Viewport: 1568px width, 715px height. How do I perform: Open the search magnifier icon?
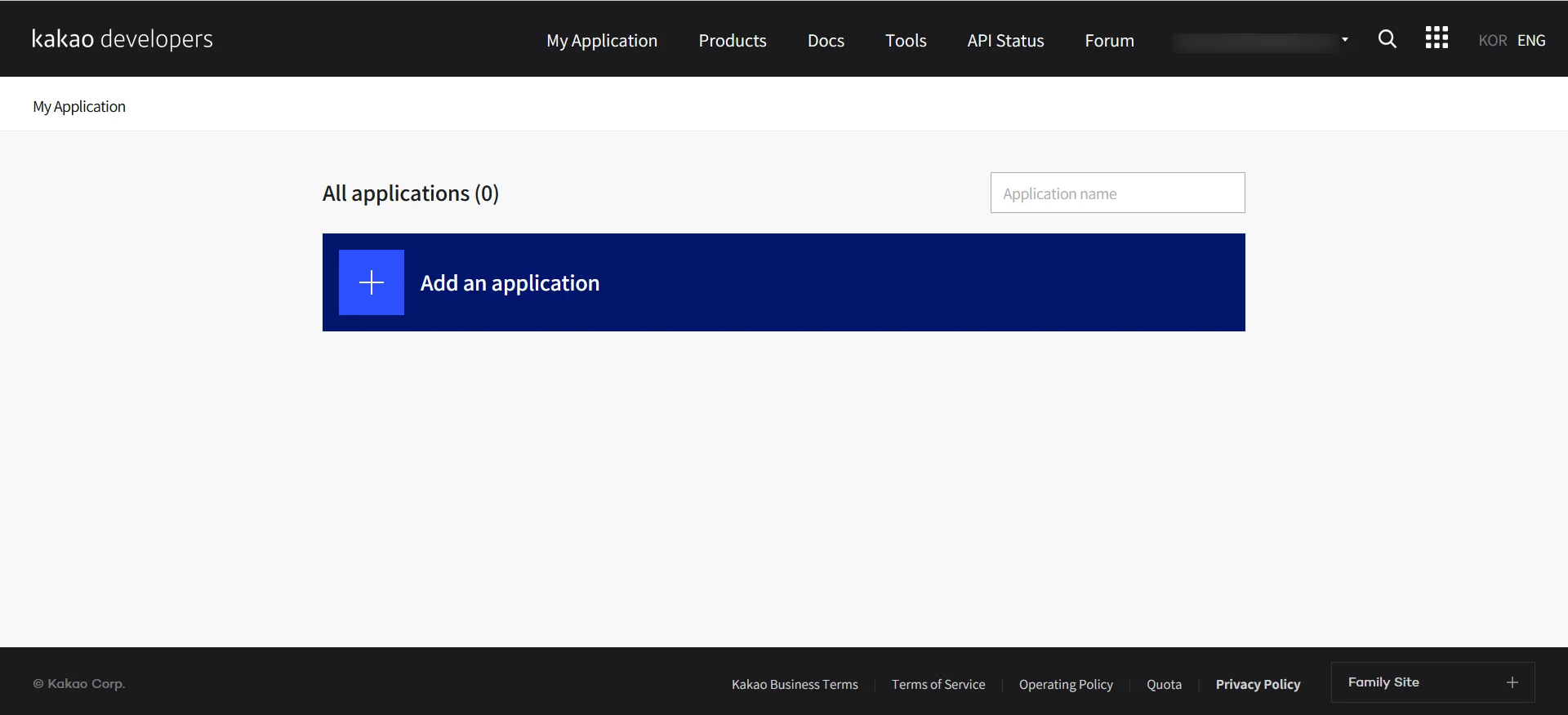click(1387, 39)
